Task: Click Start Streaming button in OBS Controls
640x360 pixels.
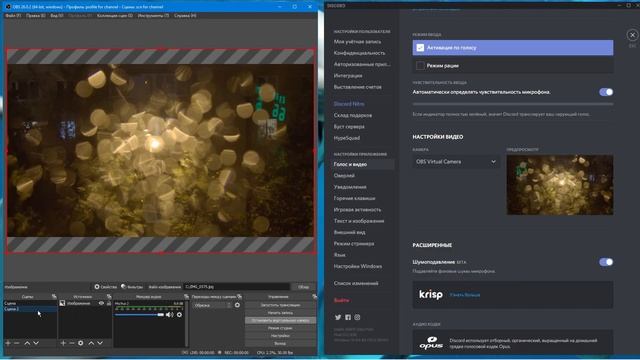Action: click(280, 305)
